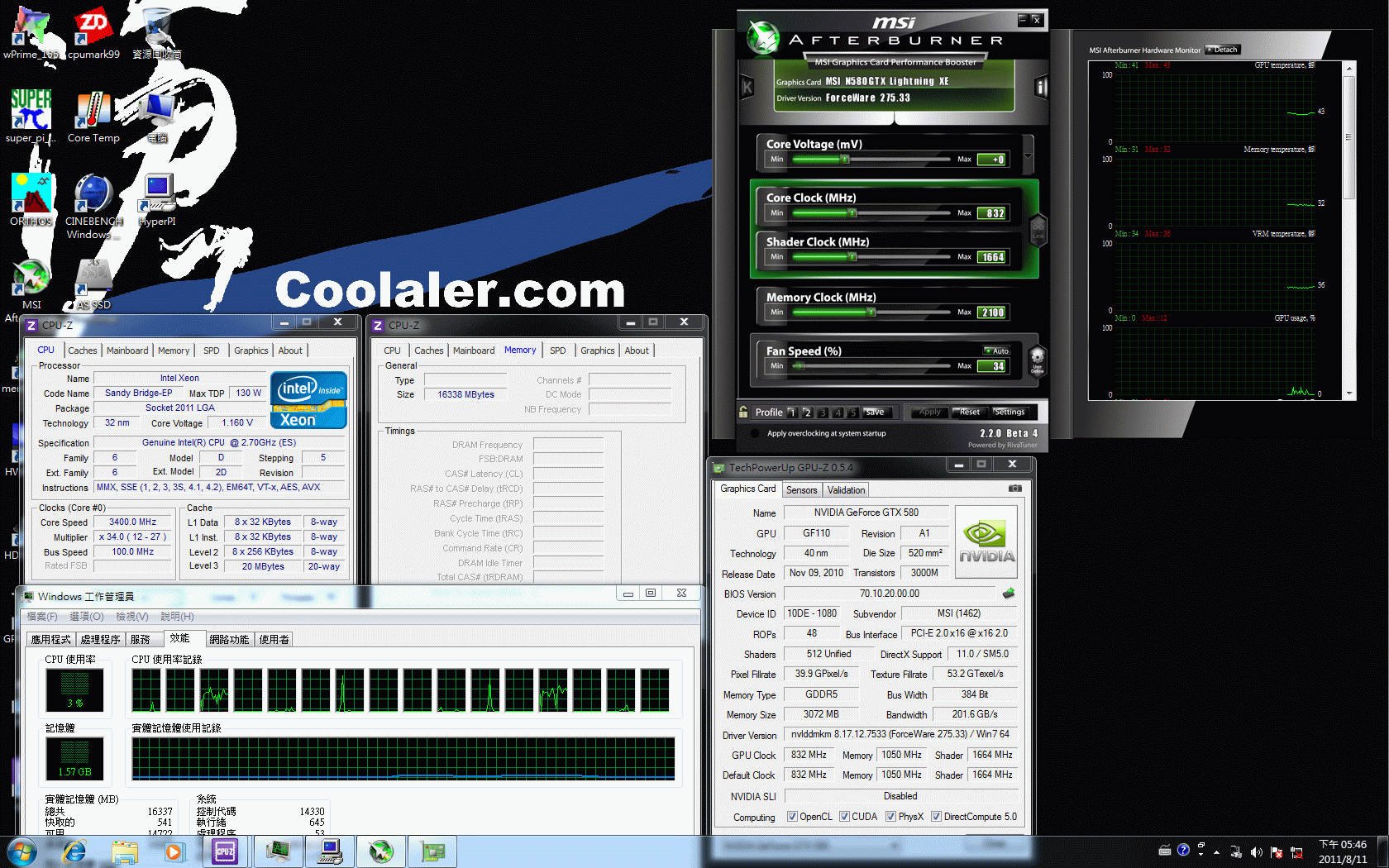1389x868 pixels.
Task: Toggle the PhysX checkbox in GPU-Z
Action: (890, 817)
